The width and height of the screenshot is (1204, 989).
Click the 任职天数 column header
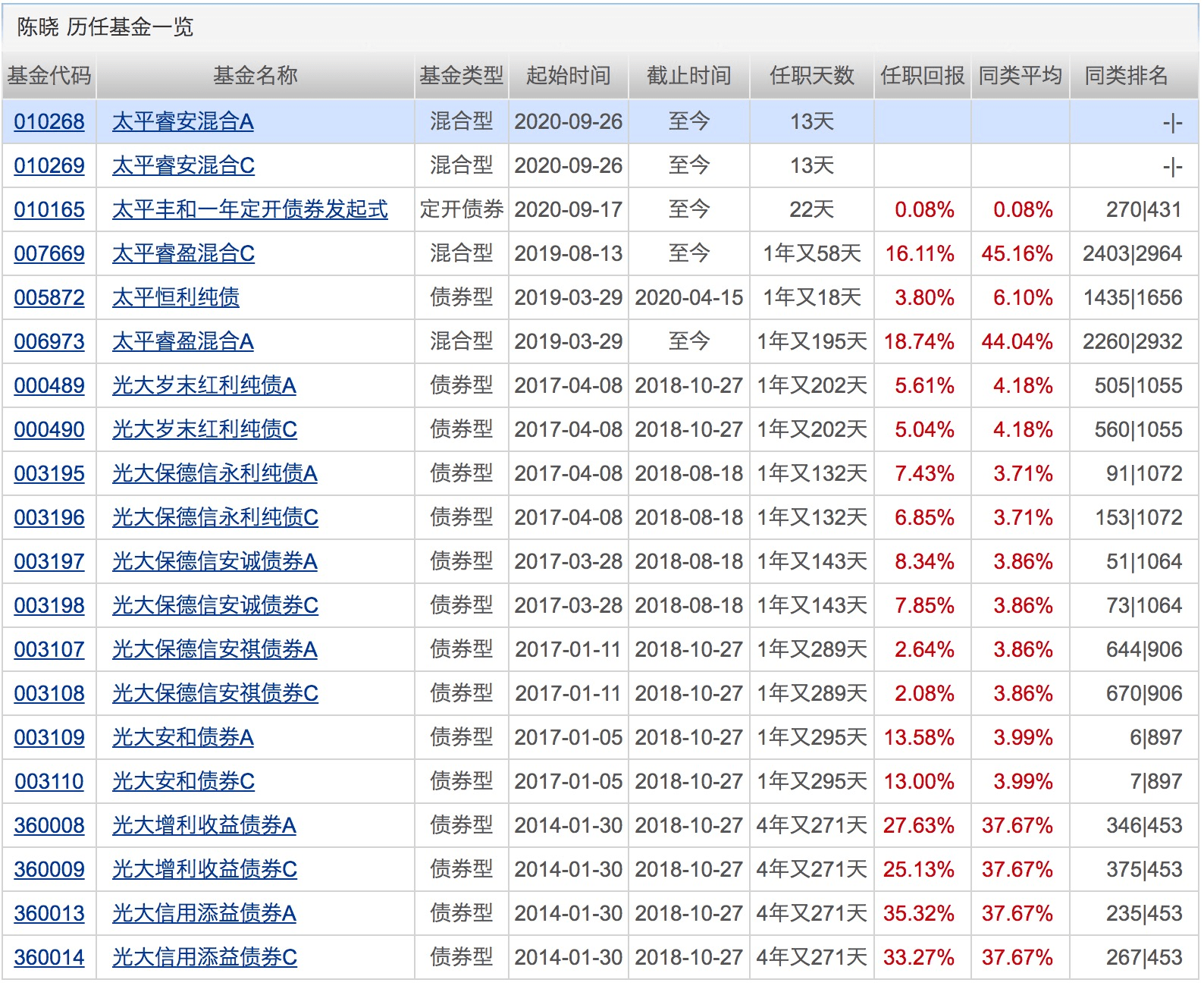pos(812,76)
